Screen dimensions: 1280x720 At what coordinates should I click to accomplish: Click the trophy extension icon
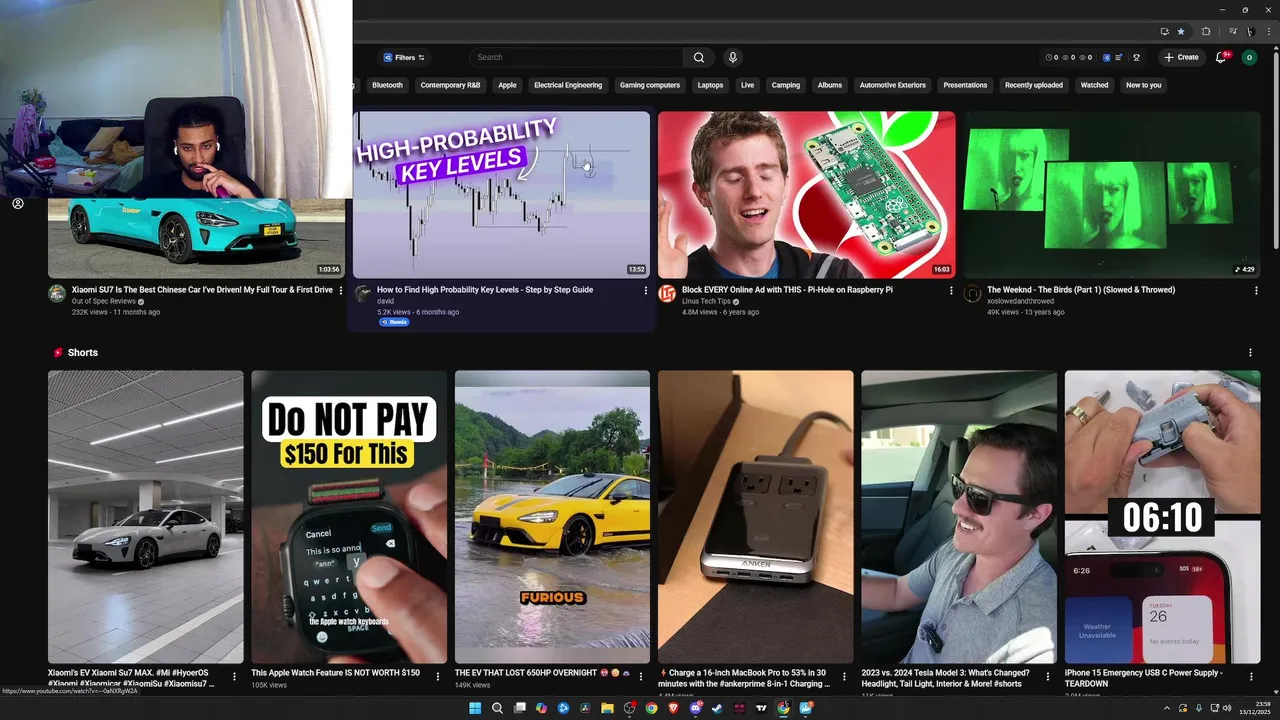click(1136, 57)
